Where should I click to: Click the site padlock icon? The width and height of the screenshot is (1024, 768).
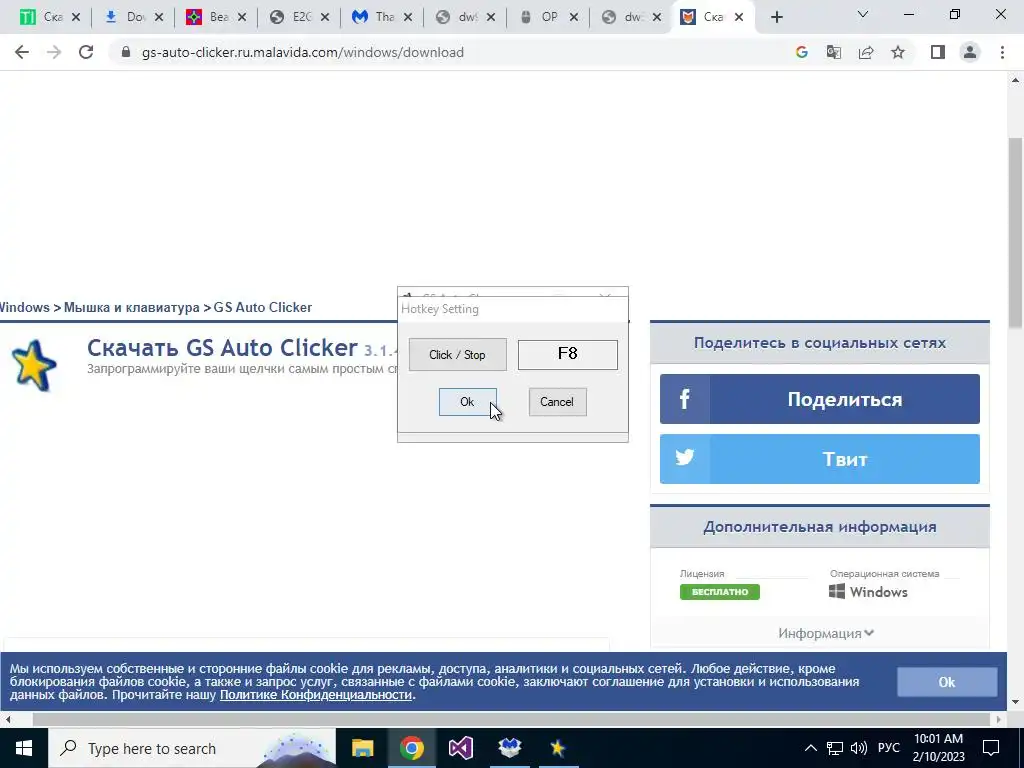pyautogui.click(x=127, y=52)
